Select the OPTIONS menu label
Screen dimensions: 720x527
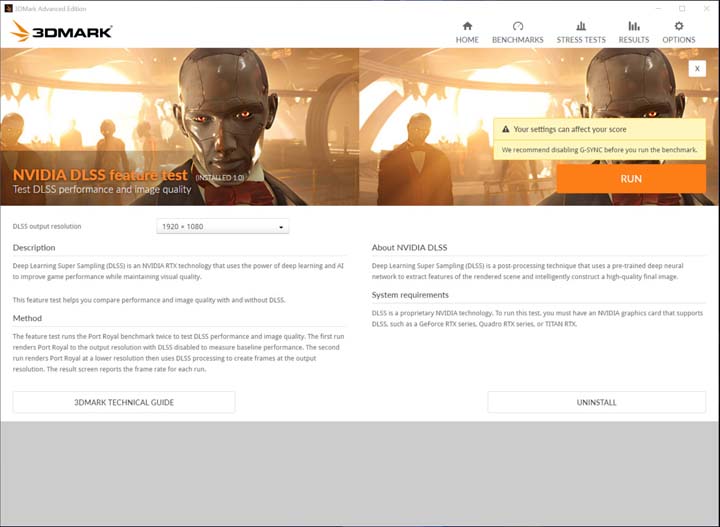(679, 40)
